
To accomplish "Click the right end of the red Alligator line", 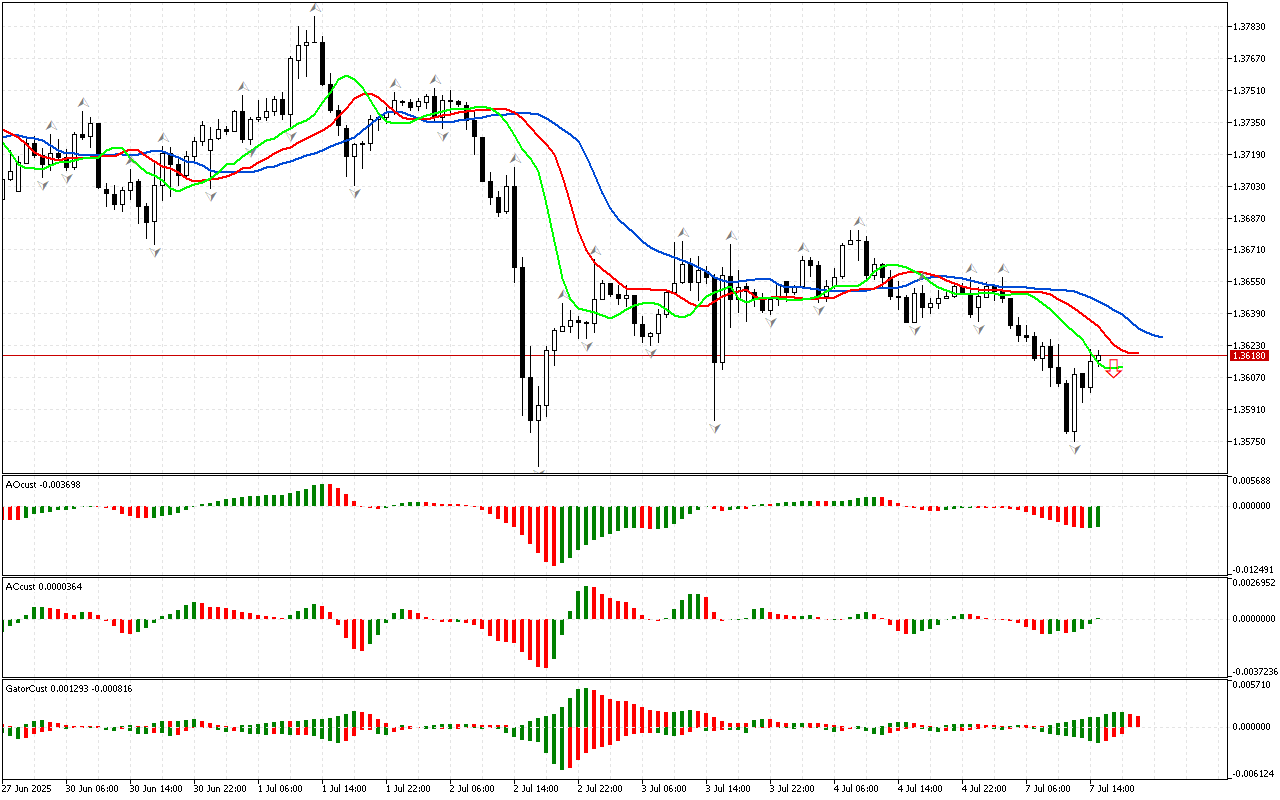I will pyautogui.click(x=1136, y=352).
